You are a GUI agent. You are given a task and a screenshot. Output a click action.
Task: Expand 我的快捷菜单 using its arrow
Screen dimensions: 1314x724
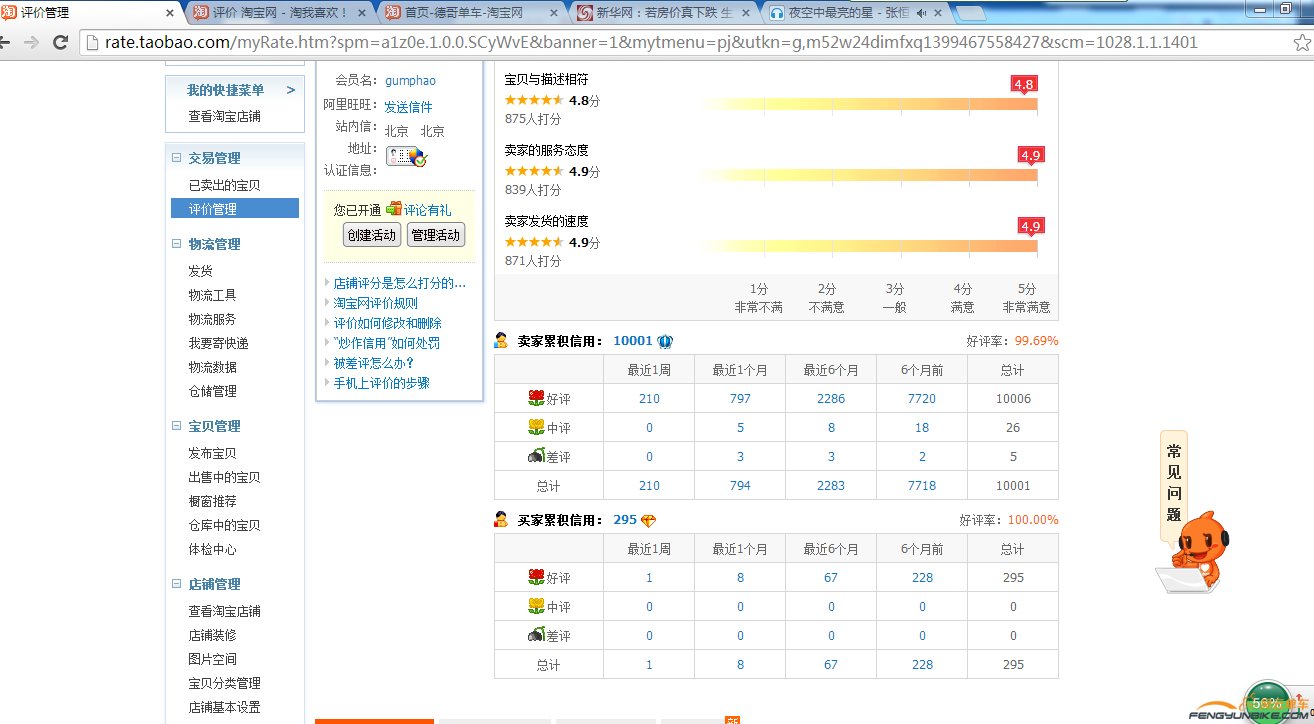click(290, 90)
